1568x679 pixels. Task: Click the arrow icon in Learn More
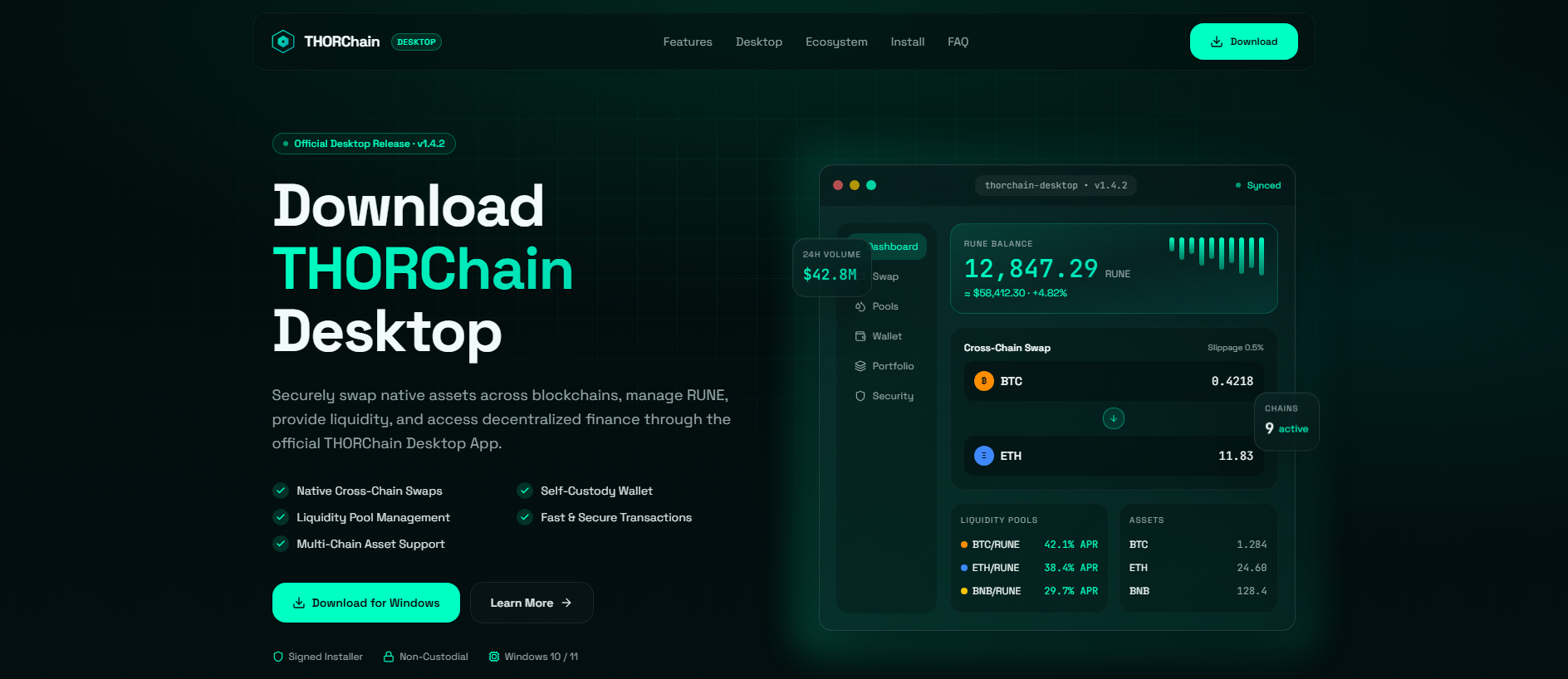click(x=566, y=603)
